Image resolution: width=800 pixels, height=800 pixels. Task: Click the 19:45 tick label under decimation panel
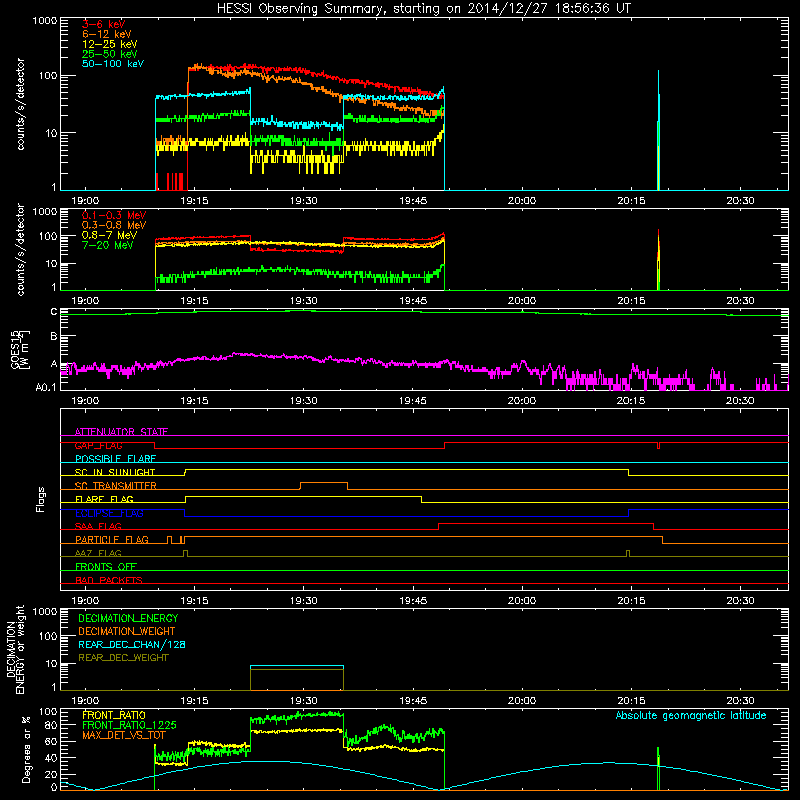(413, 701)
